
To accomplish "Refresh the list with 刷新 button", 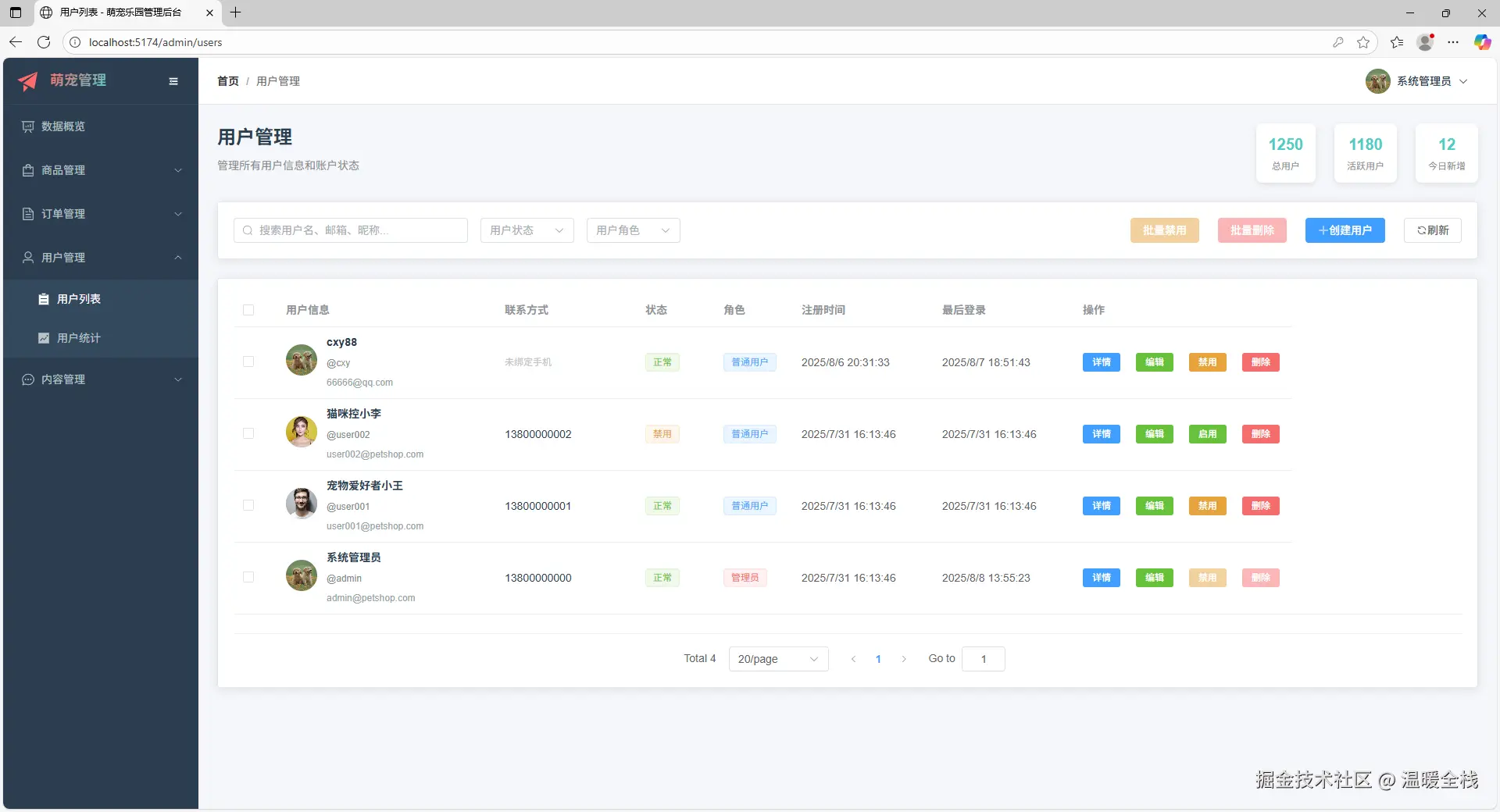I will pyautogui.click(x=1433, y=230).
